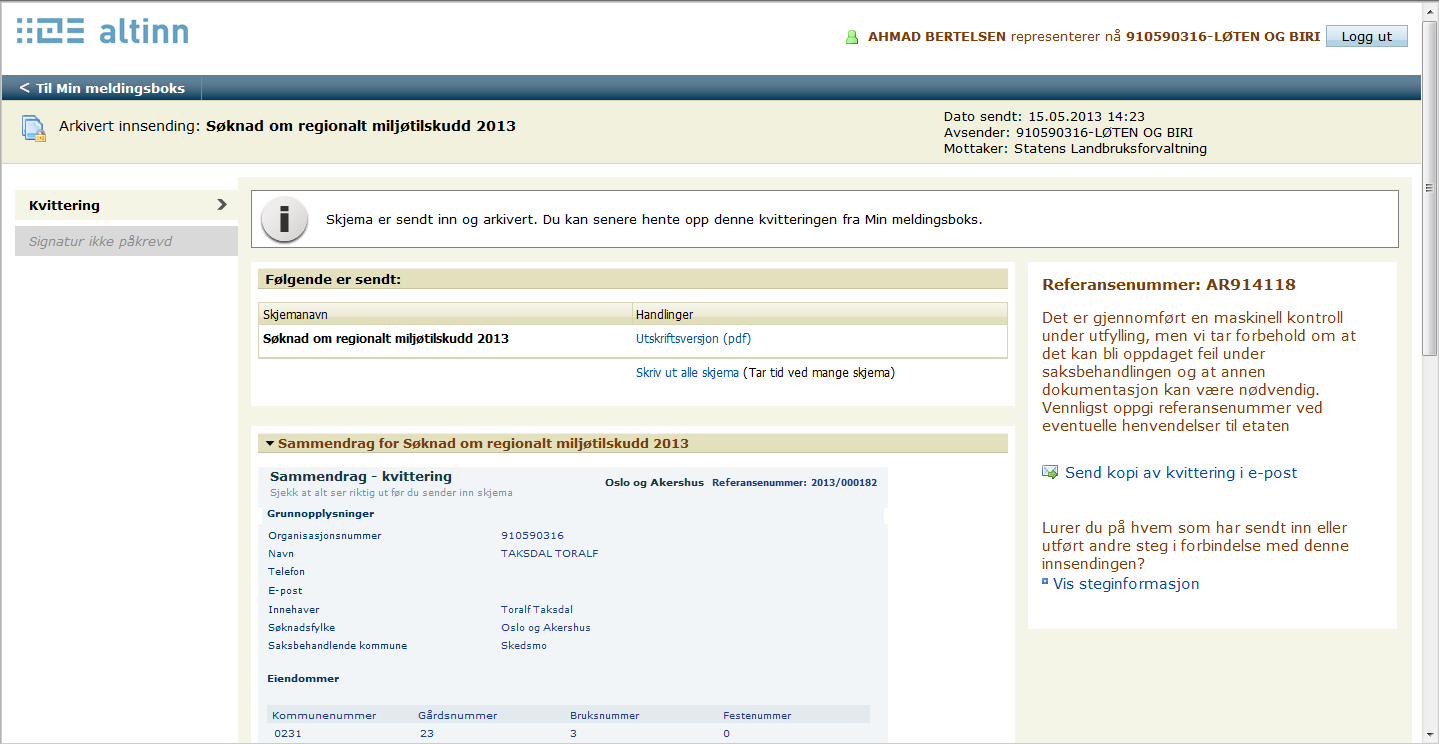This screenshot has width=1439, height=744.
Task: Click organisasjonsnummer value 910590316 in summary
Action: coord(532,536)
